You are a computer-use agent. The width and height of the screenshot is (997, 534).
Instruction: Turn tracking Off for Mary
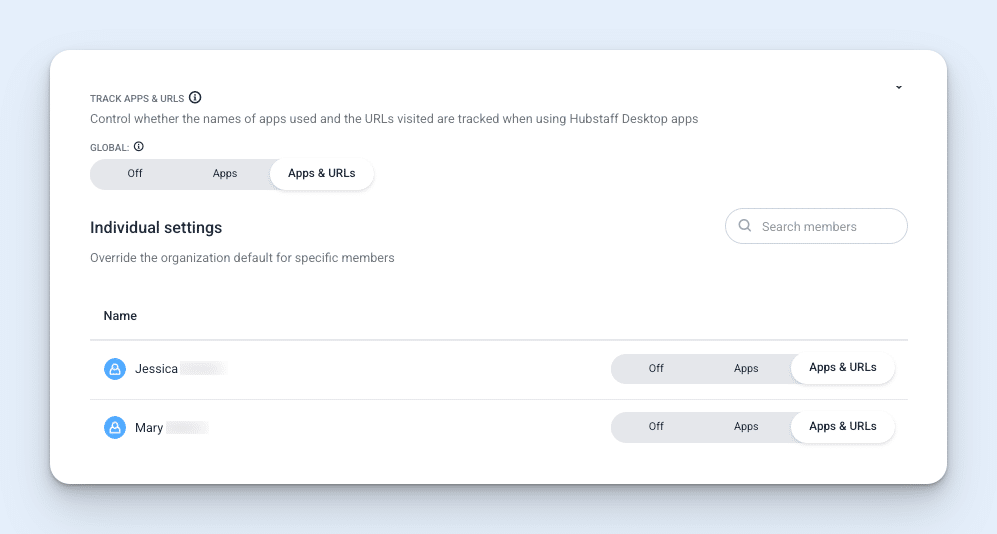[x=656, y=427]
